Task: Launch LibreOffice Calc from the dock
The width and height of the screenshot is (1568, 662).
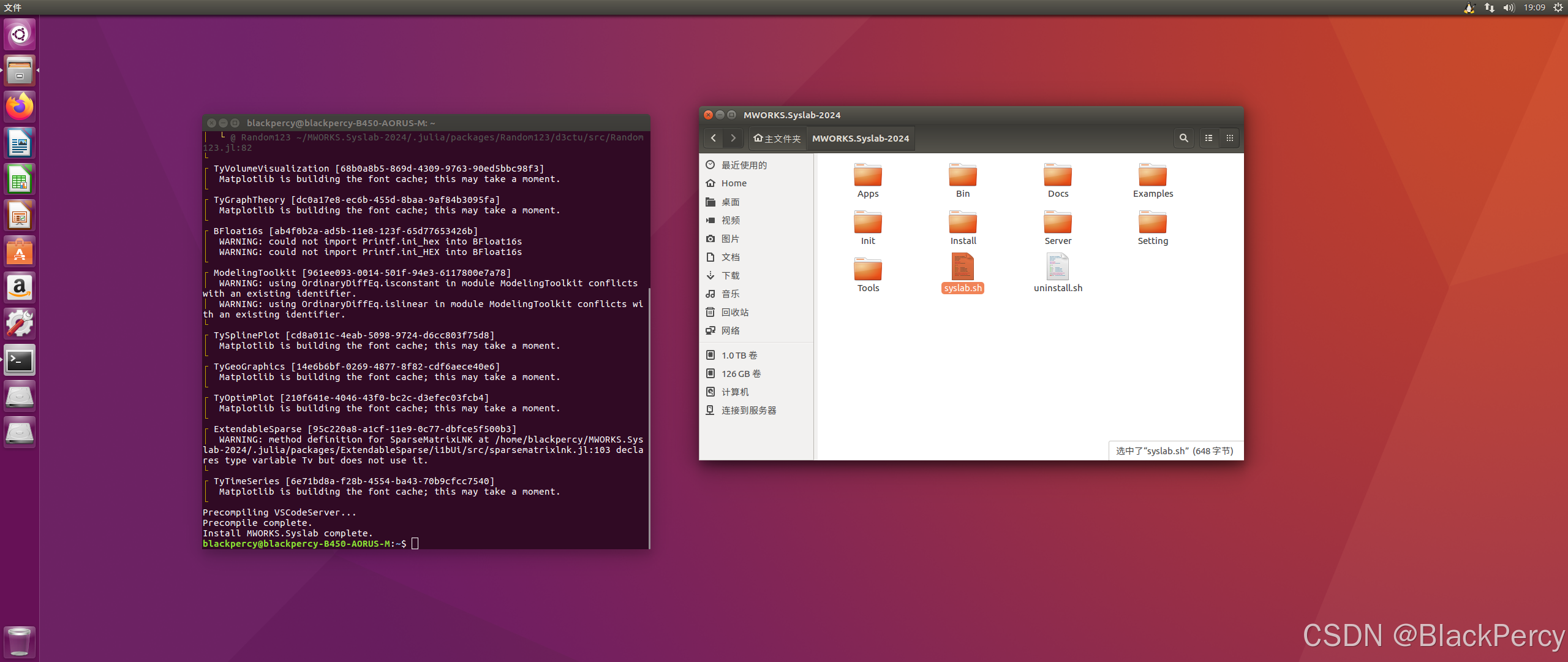Action: click(20, 179)
